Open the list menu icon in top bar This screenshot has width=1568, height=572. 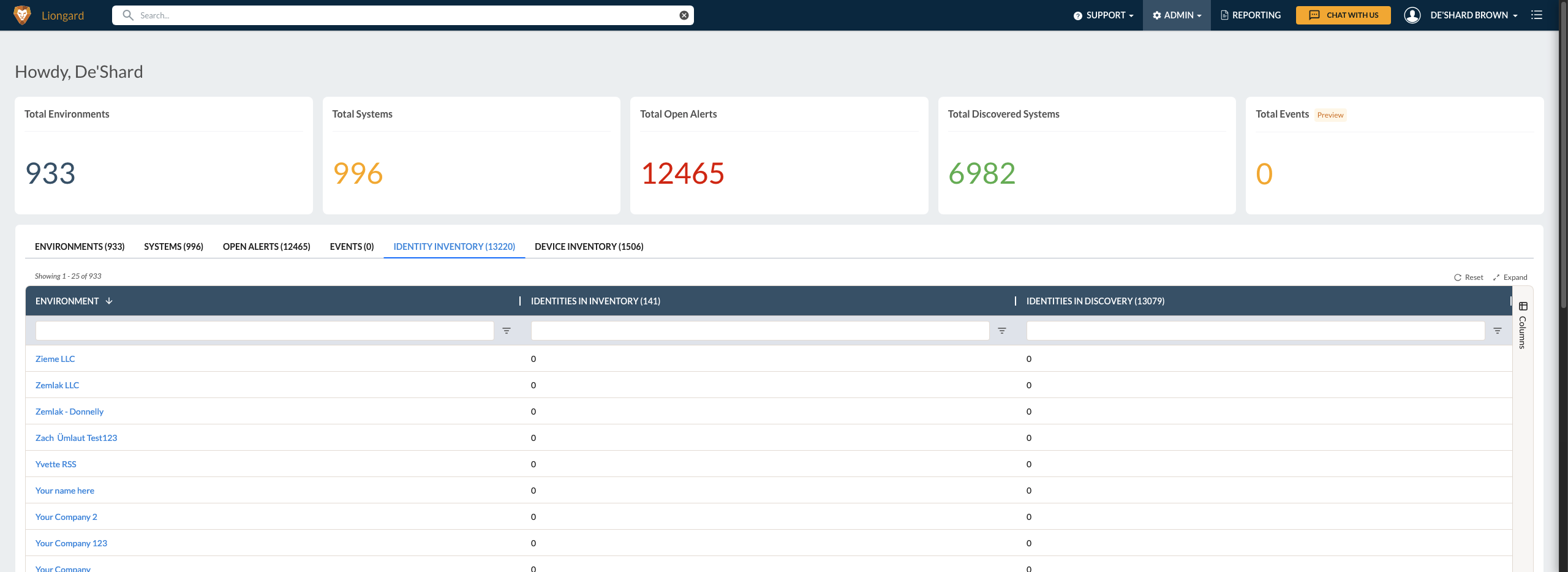click(1537, 15)
